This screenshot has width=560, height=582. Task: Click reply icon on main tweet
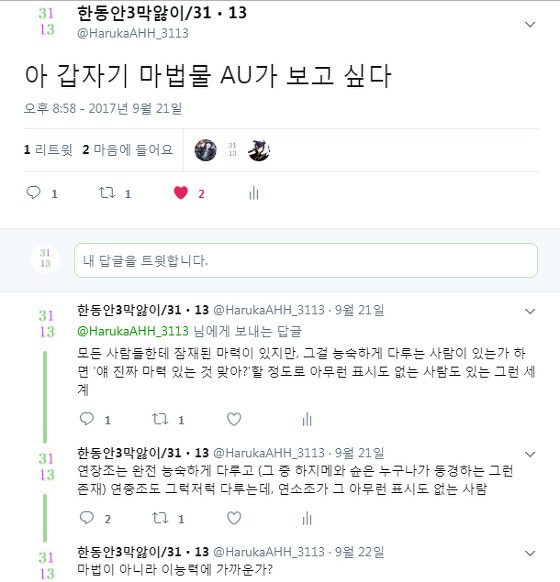coord(34,193)
